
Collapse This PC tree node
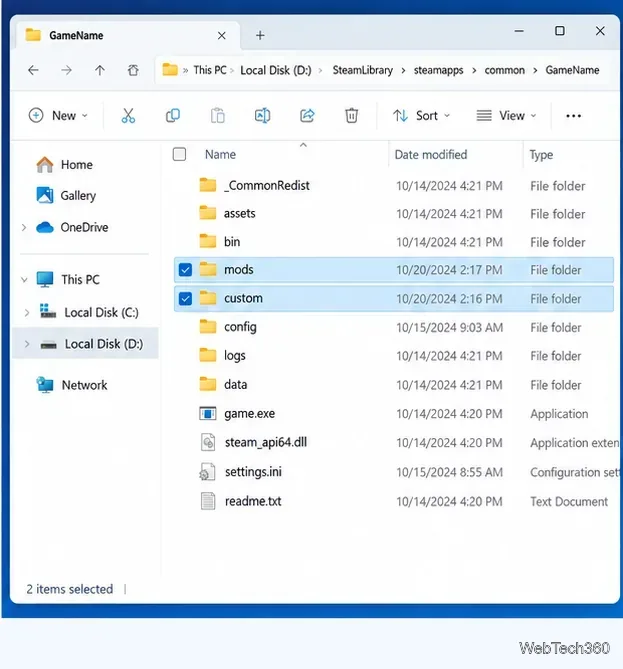pos(24,280)
